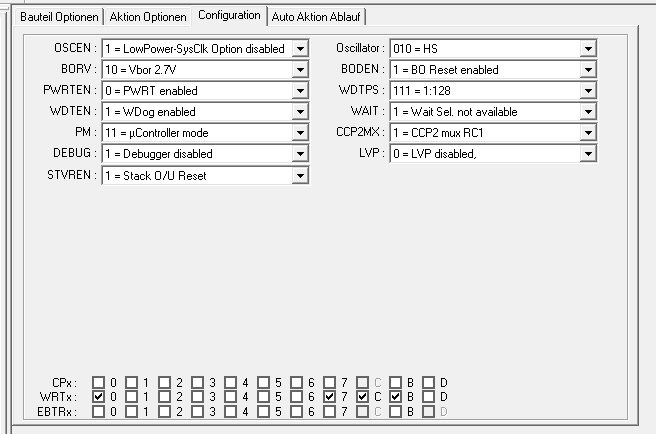The width and height of the screenshot is (656, 434).
Task: Enable the CPx 7 checkbox
Action: click(x=329, y=382)
